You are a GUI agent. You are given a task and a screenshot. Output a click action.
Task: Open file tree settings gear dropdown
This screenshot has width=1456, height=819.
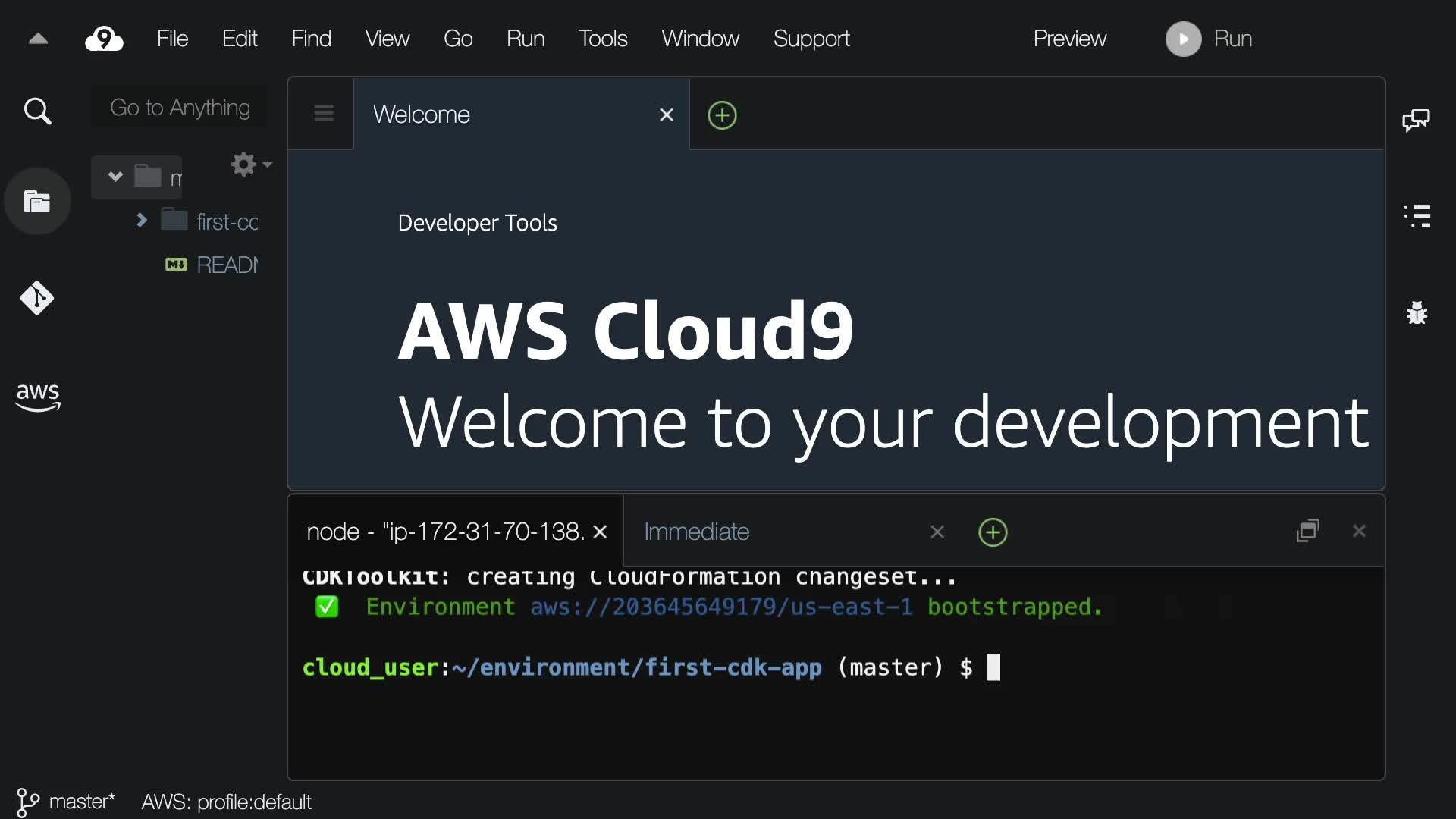[x=250, y=164]
